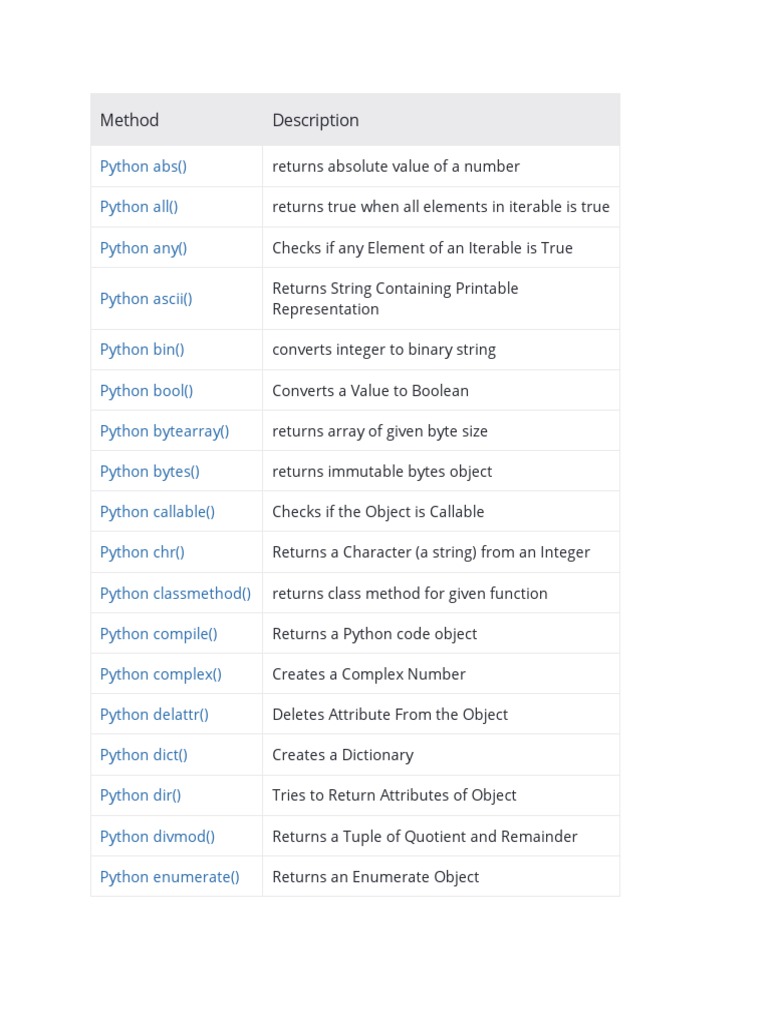Open the Python abs() link

coord(143,167)
